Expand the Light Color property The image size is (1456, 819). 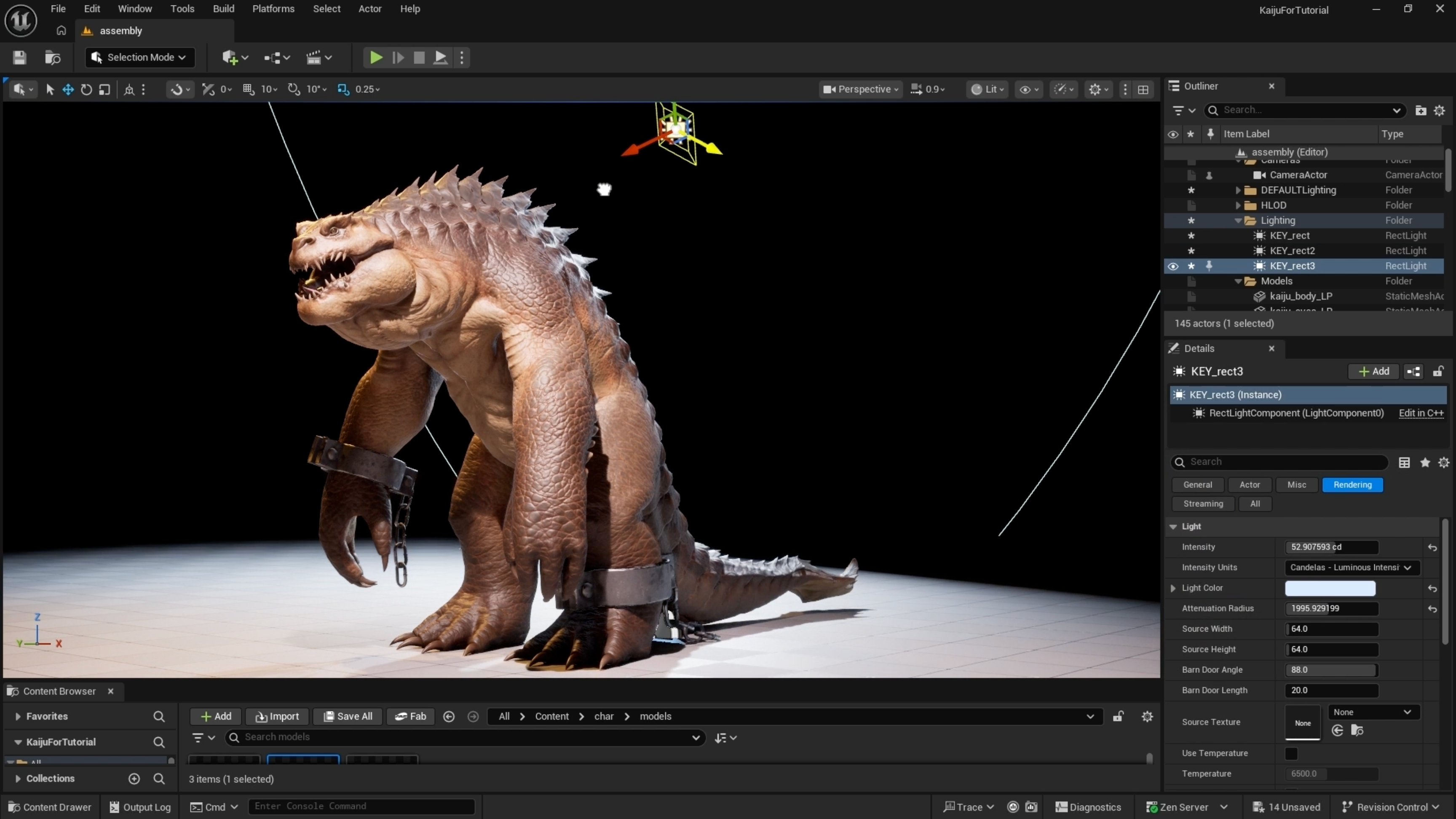1173,589
